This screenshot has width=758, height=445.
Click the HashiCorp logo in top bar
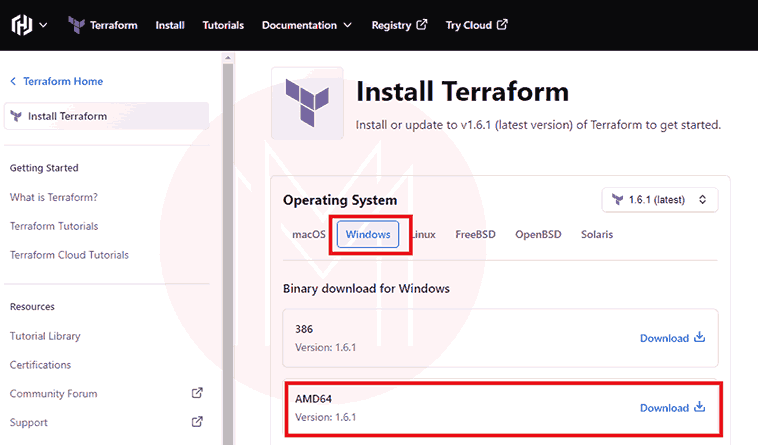coord(21,25)
